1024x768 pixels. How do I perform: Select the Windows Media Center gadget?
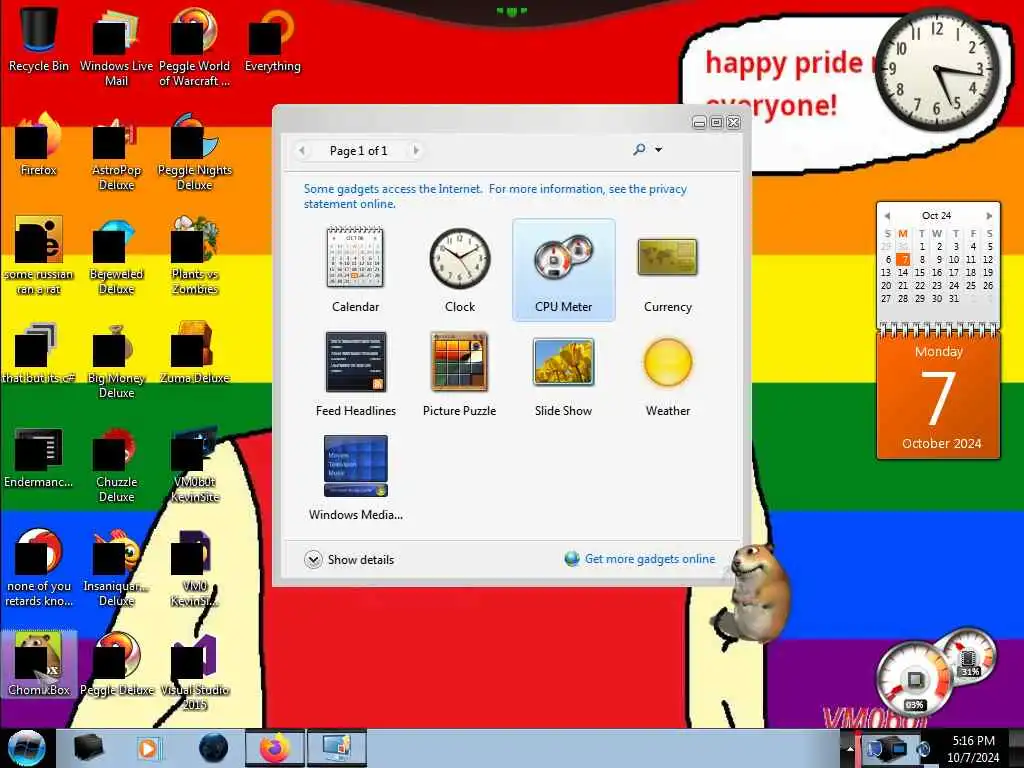(x=355, y=478)
